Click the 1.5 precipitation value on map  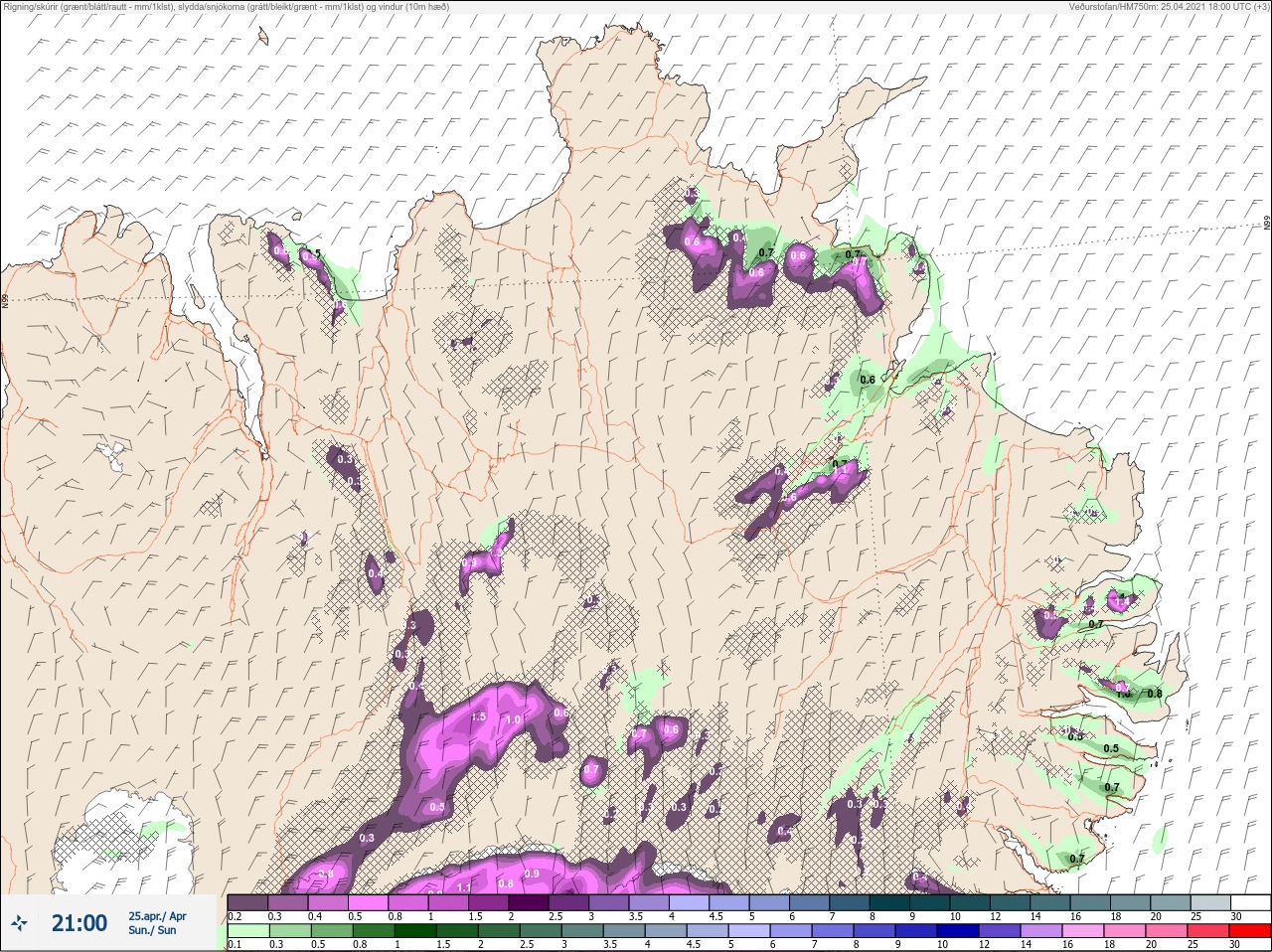click(478, 716)
